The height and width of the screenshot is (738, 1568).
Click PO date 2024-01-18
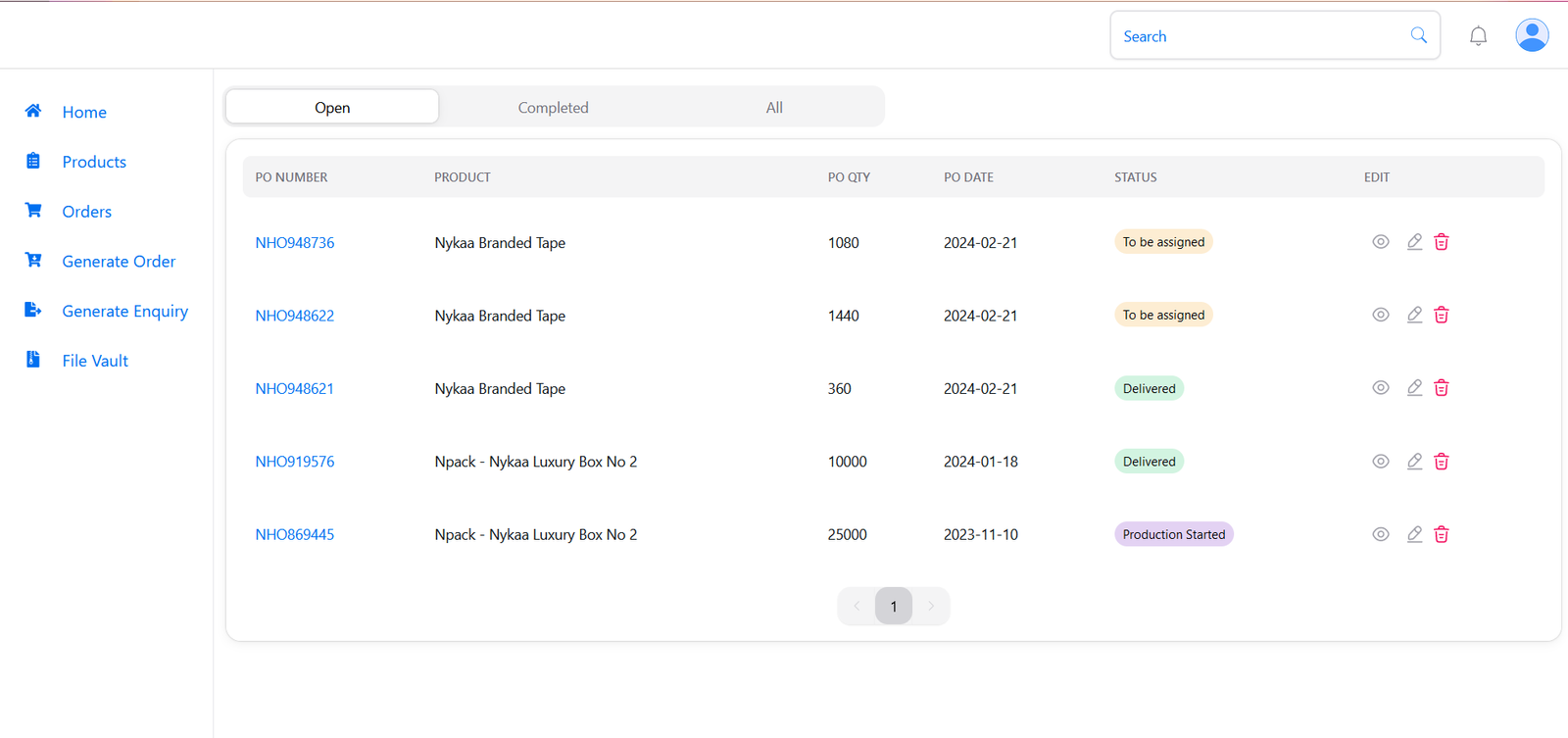click(980, 462)
